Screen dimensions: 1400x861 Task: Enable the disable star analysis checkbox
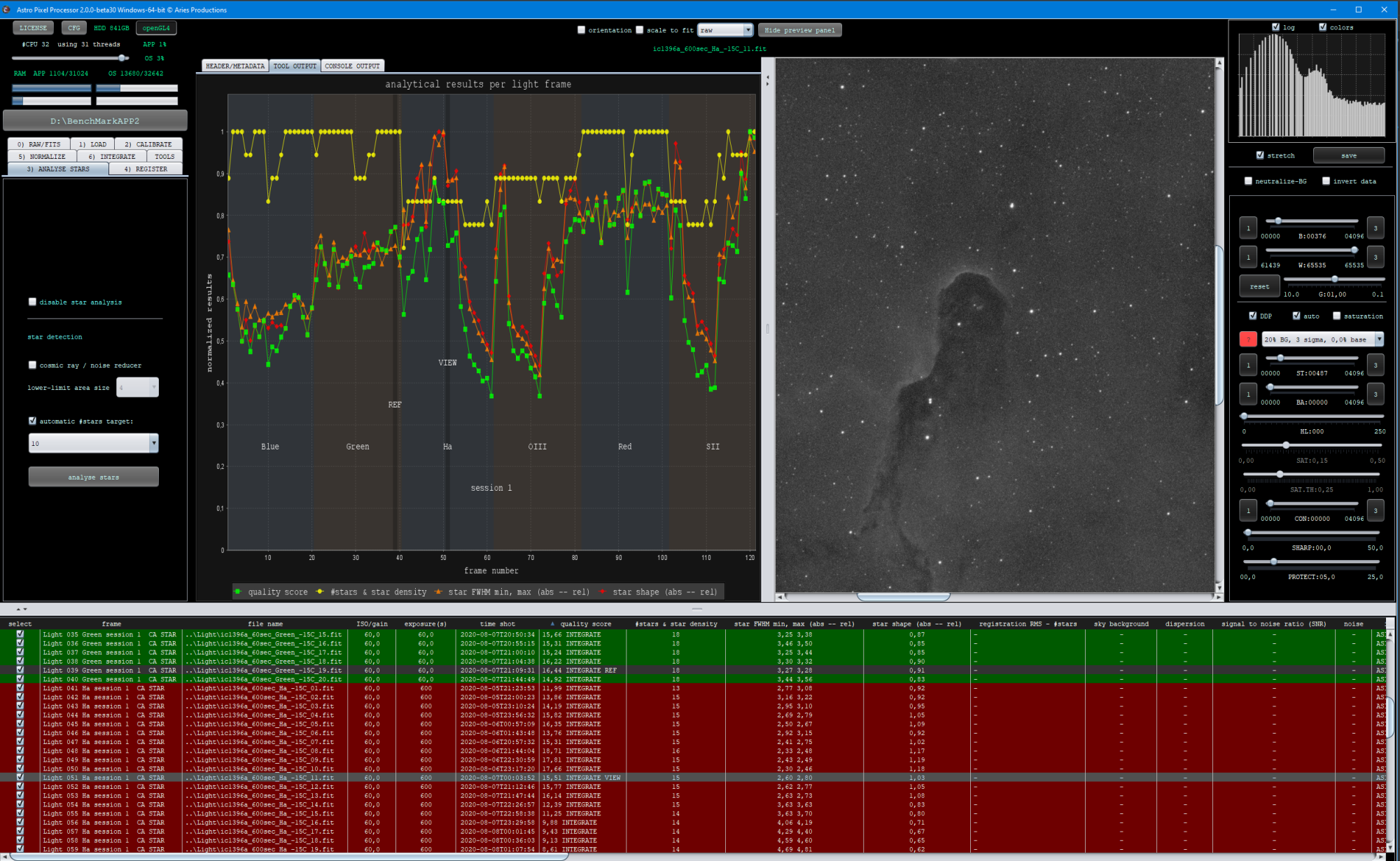[x=32, y=302]
